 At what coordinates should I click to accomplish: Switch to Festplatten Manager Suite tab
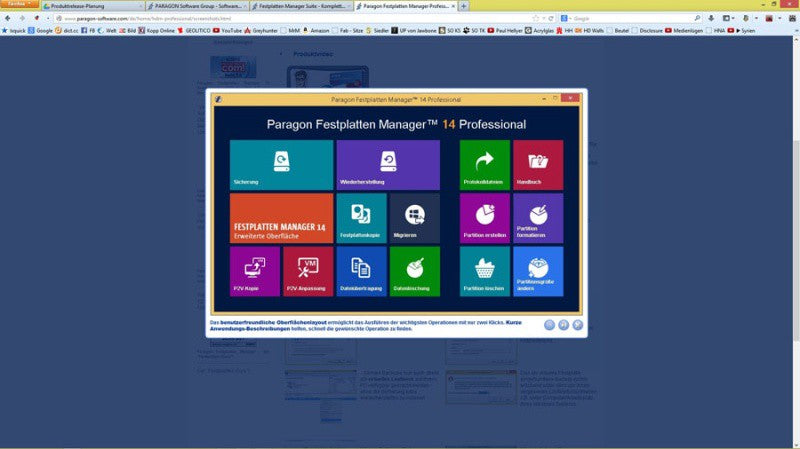[301, 6]
